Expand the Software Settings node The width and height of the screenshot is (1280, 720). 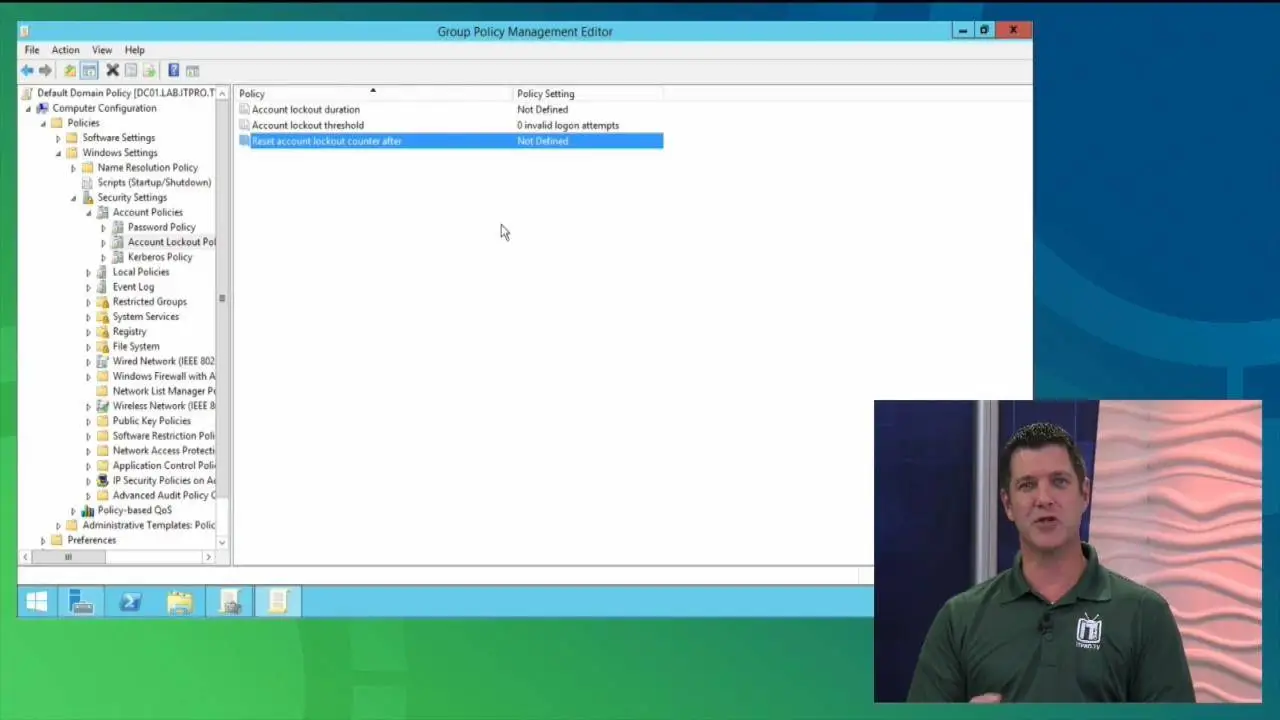[58, 138]
